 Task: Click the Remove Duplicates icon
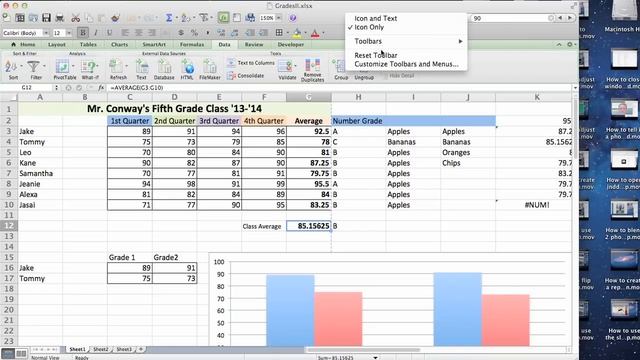(312, 65)
